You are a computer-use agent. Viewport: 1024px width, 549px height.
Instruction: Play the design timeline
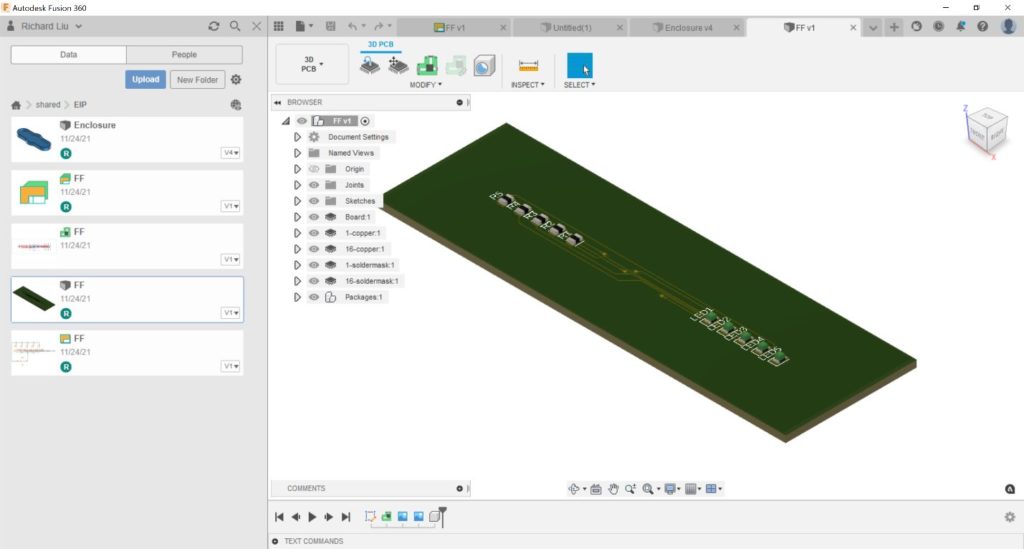(x=312, y=517)
